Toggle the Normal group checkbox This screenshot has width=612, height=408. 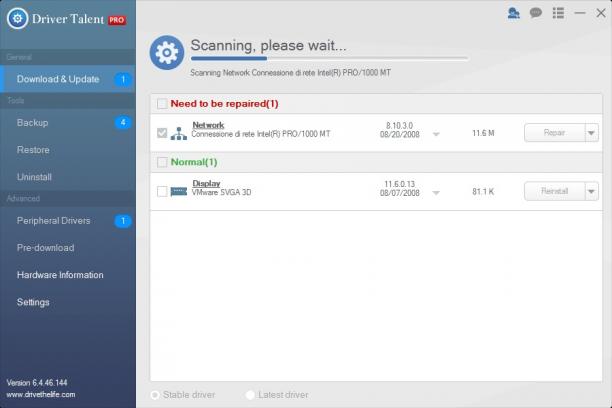point(162,162)
